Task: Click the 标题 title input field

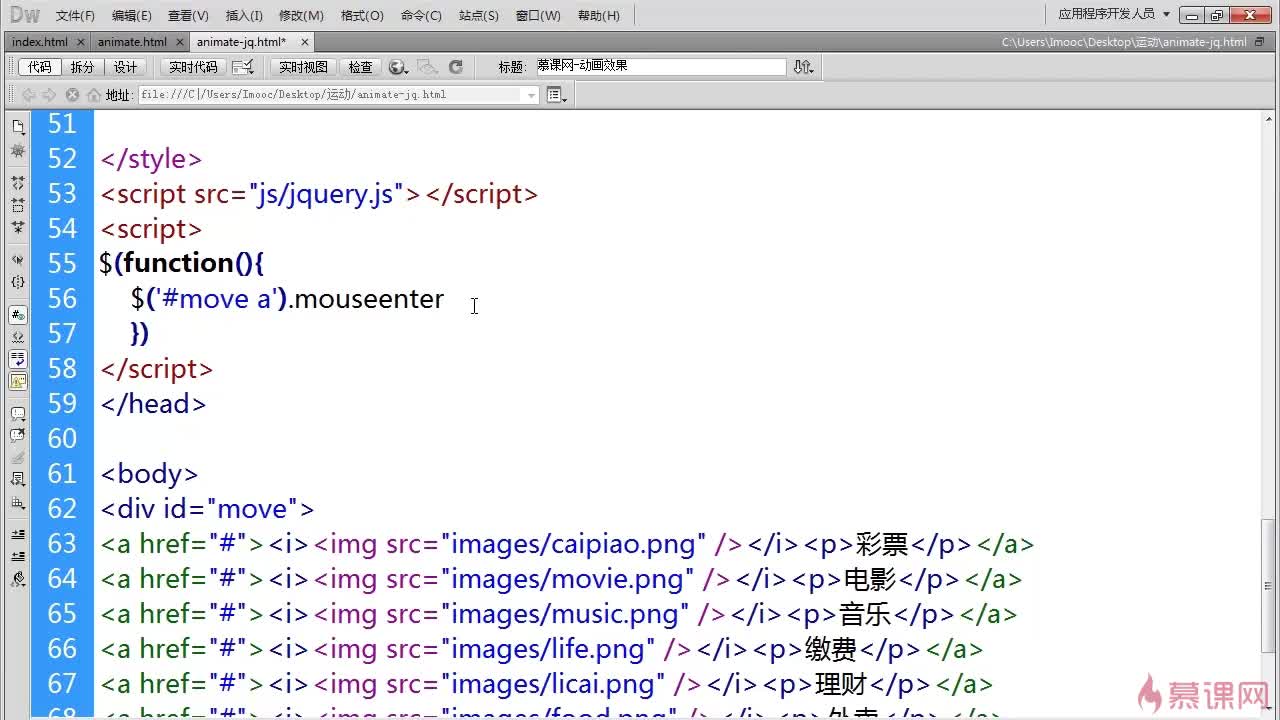Action: (660, 66)
